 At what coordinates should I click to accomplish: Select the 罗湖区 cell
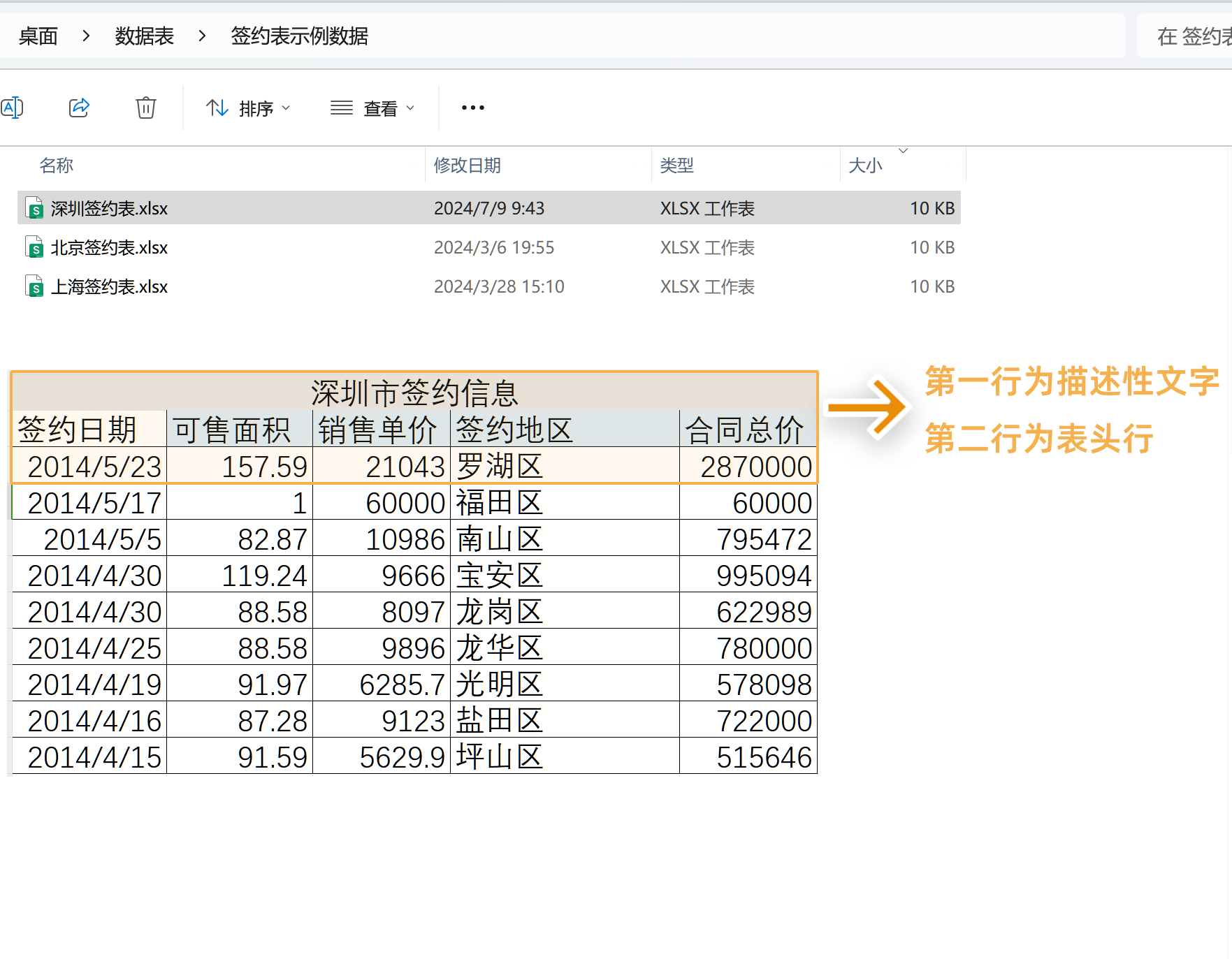(x=565, y=466)
